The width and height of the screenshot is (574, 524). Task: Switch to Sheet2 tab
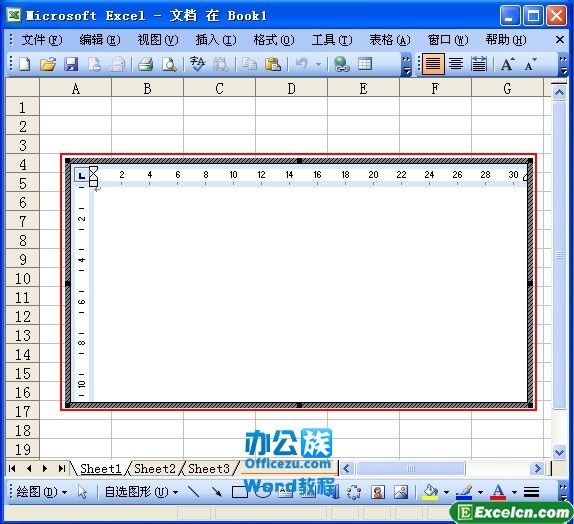point(155,469)
